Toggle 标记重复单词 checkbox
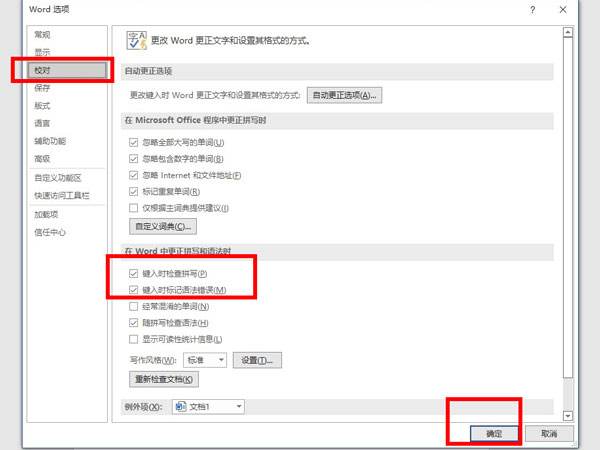 pyautogui.click(x=133, y=192)
